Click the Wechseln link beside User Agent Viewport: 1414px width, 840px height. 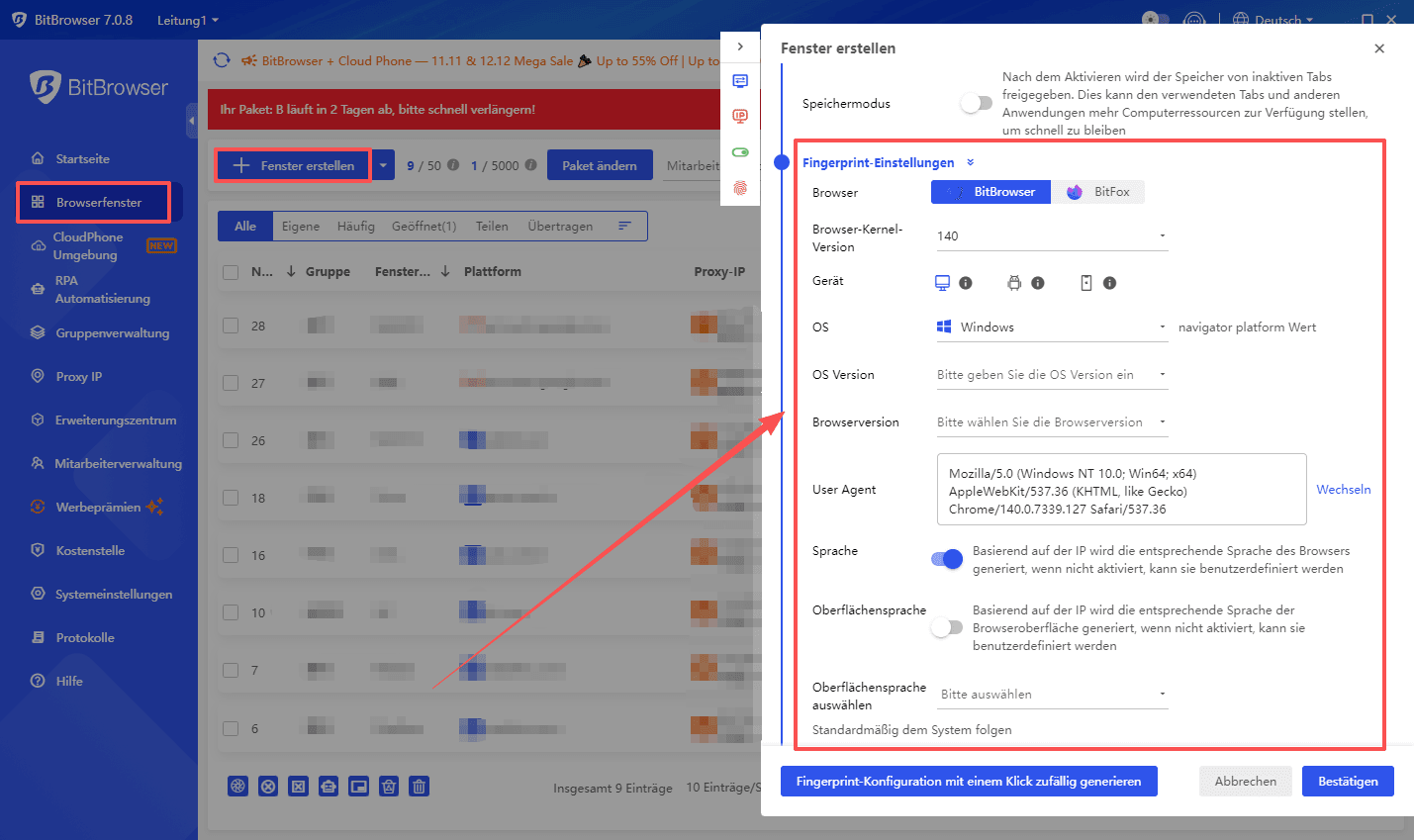[x=1343, y=490]
